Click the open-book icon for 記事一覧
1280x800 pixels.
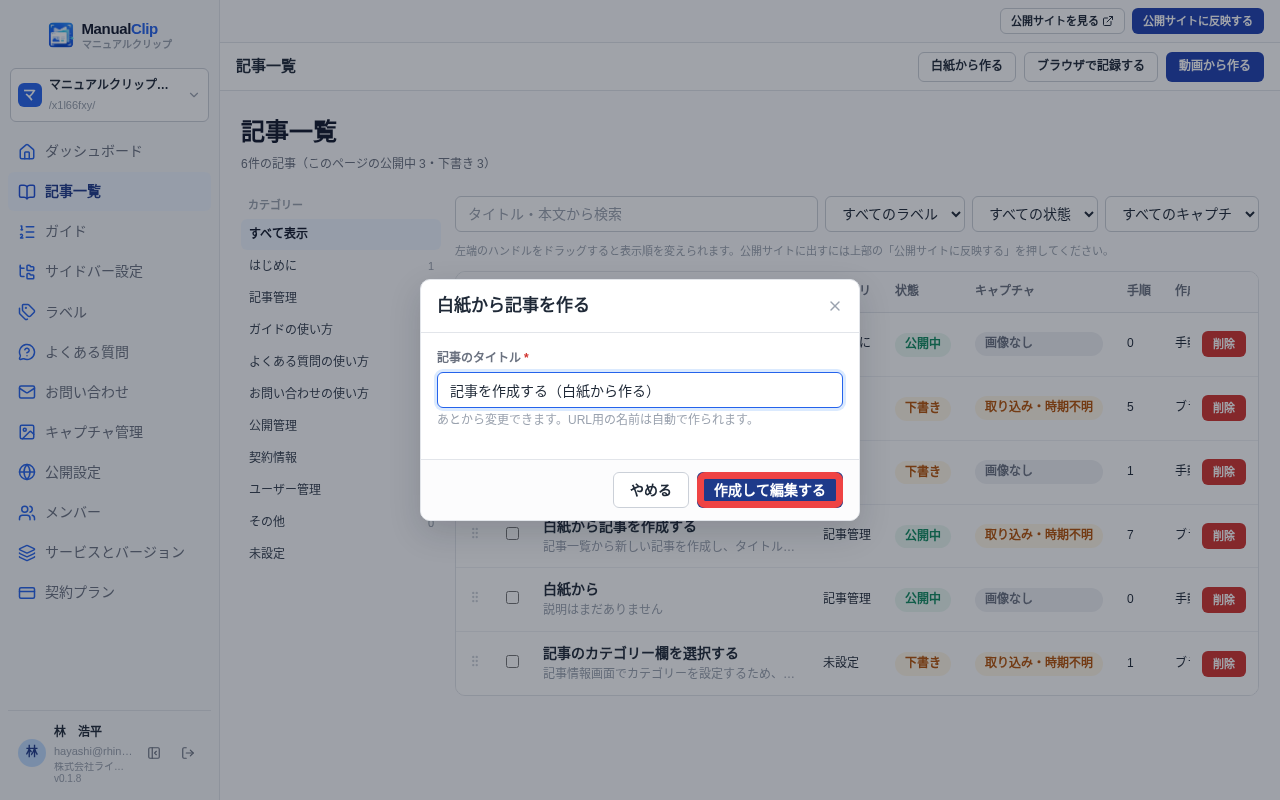pos(27,191)
